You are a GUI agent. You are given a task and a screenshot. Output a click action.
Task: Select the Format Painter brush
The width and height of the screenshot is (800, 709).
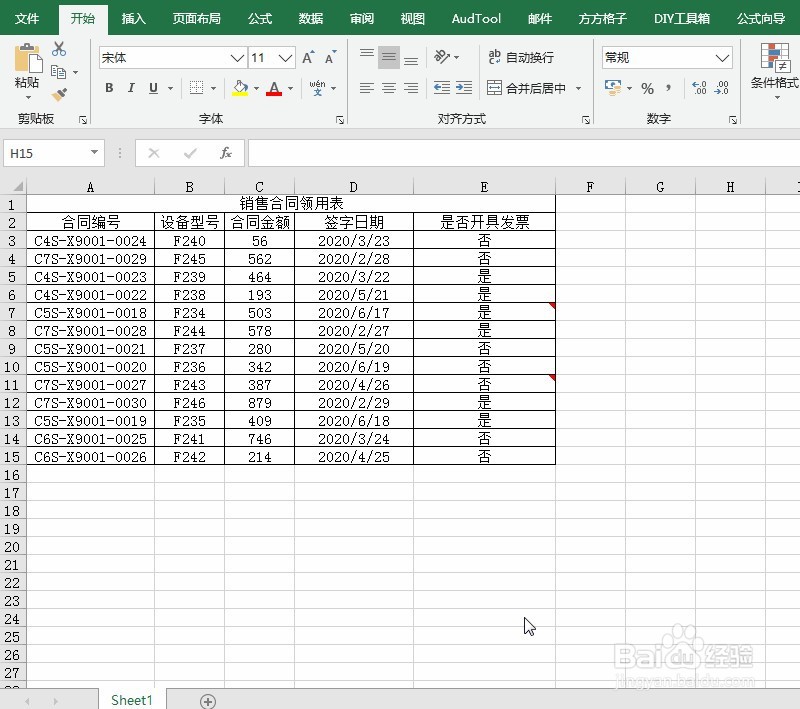pos(59,94)
